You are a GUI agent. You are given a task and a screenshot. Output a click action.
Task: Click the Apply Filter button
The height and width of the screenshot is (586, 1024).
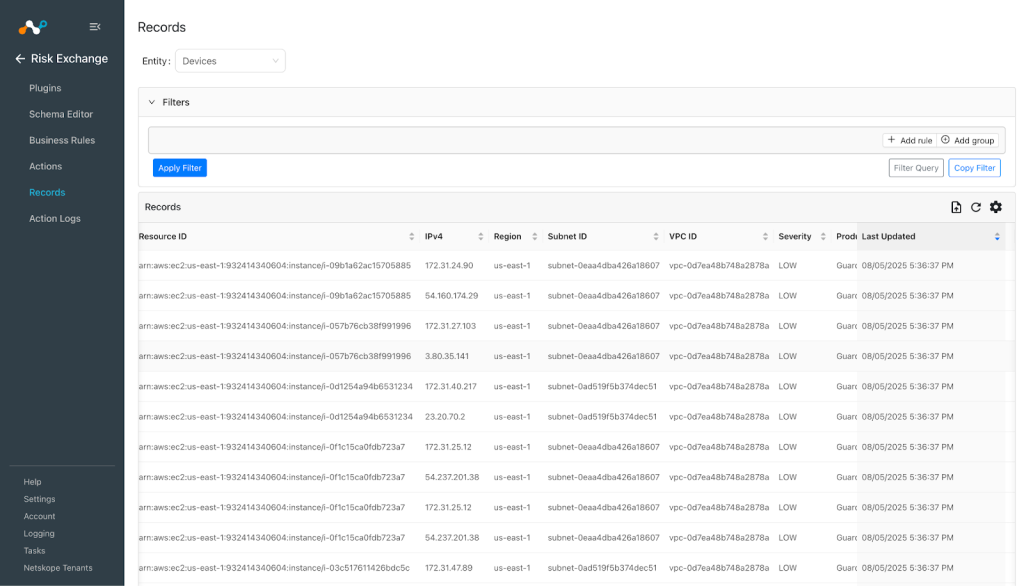coord(180,168)
